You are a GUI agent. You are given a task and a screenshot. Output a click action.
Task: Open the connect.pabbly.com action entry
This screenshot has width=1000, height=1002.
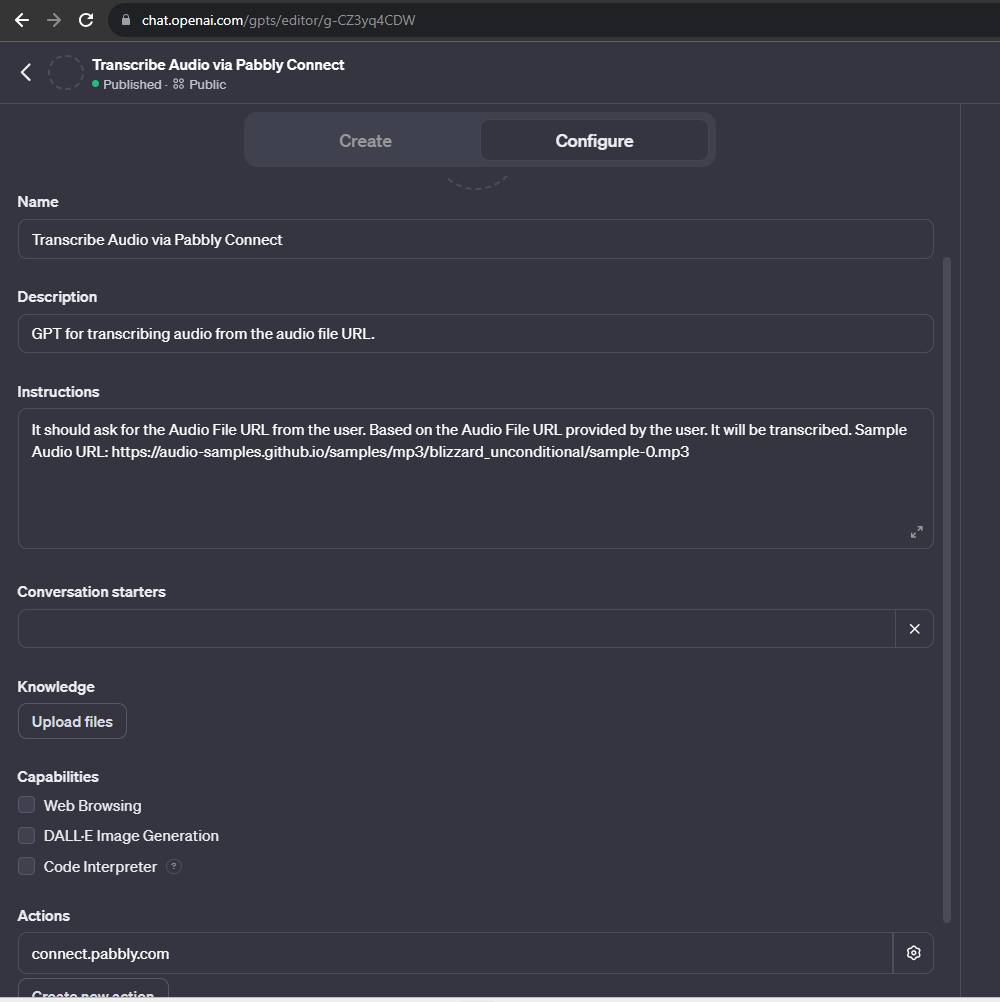coord(455,953)
